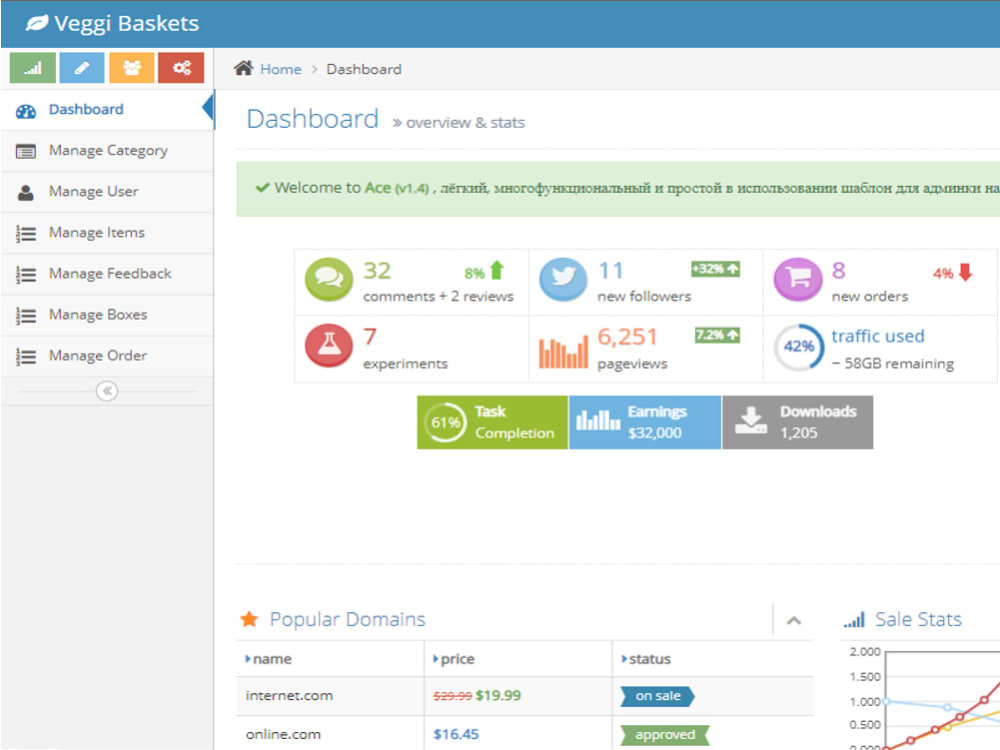Open Manage Items menu item
Image resolution: width=1000 pixels, height=750 pixels.
click(107, 233)
